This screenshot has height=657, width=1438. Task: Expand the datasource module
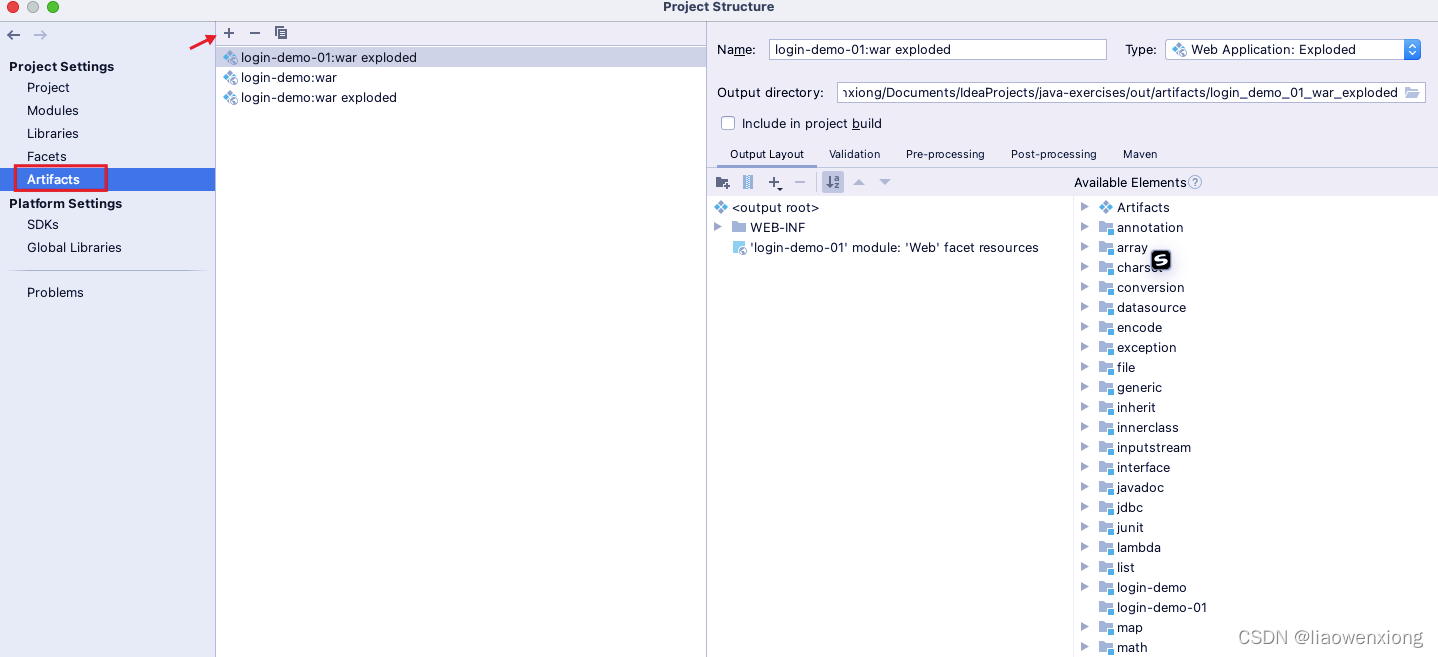tap(1085, 307)
